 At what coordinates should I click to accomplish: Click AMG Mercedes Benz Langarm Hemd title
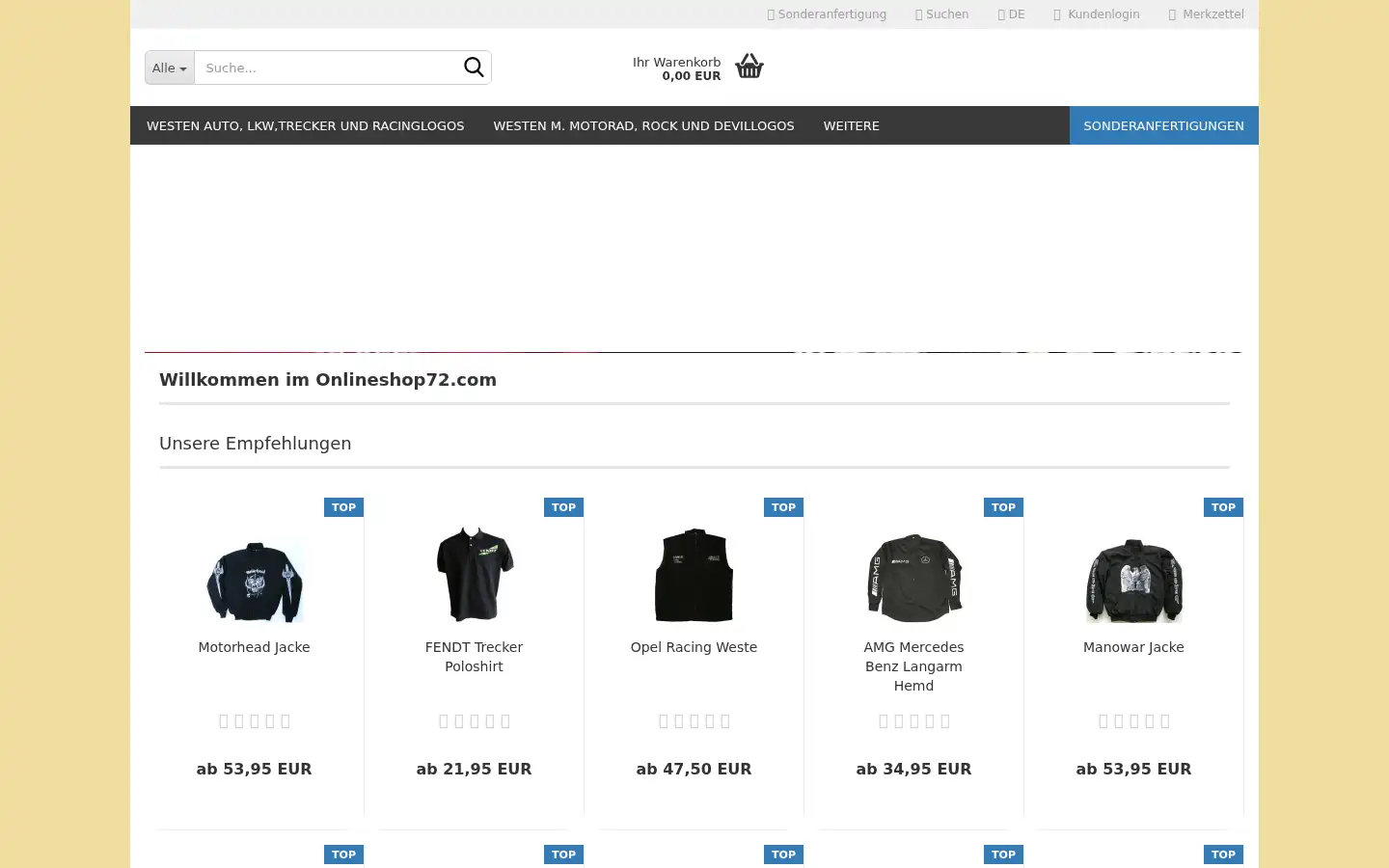[x=913, y=666]
